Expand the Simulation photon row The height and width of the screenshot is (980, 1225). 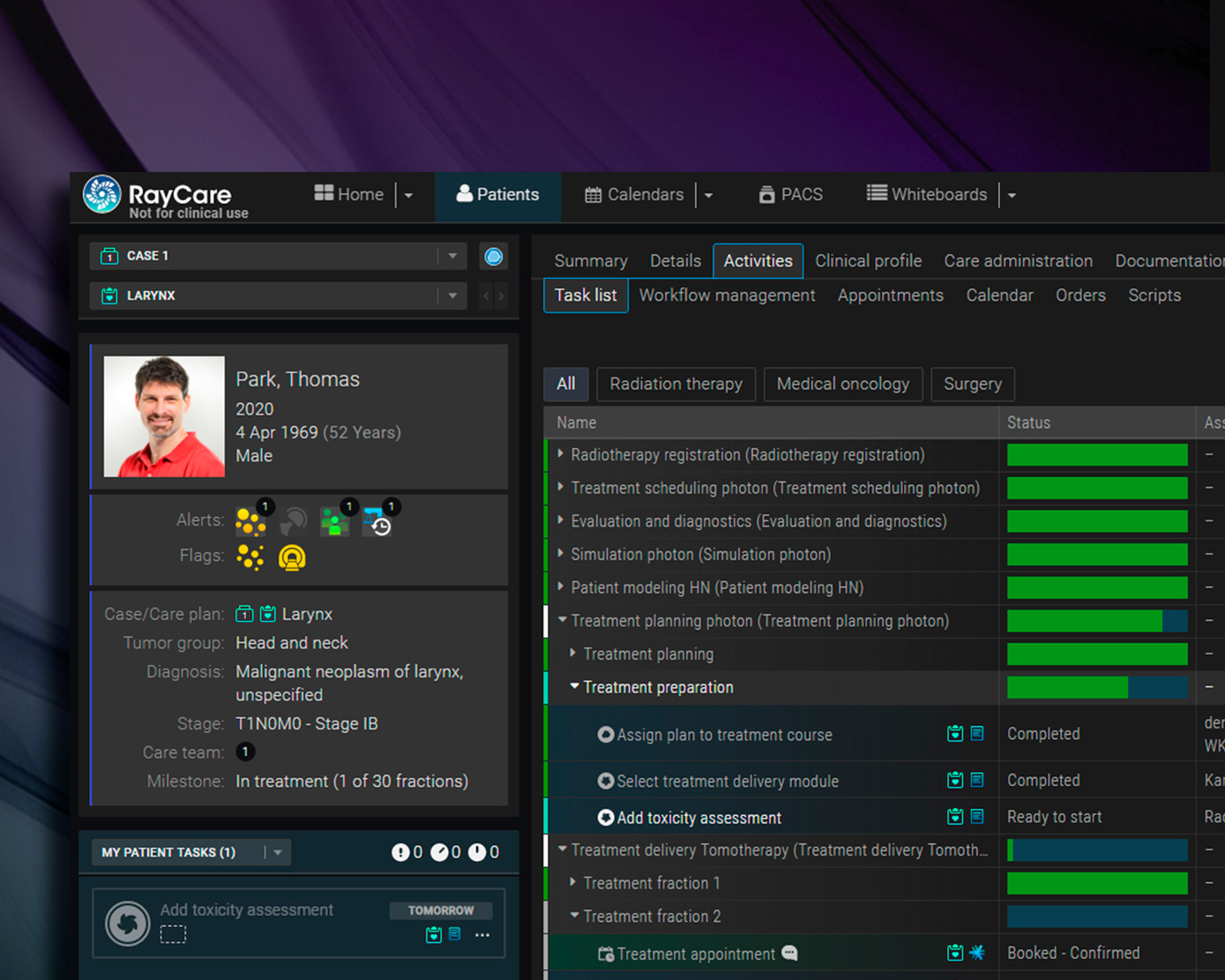561,554
